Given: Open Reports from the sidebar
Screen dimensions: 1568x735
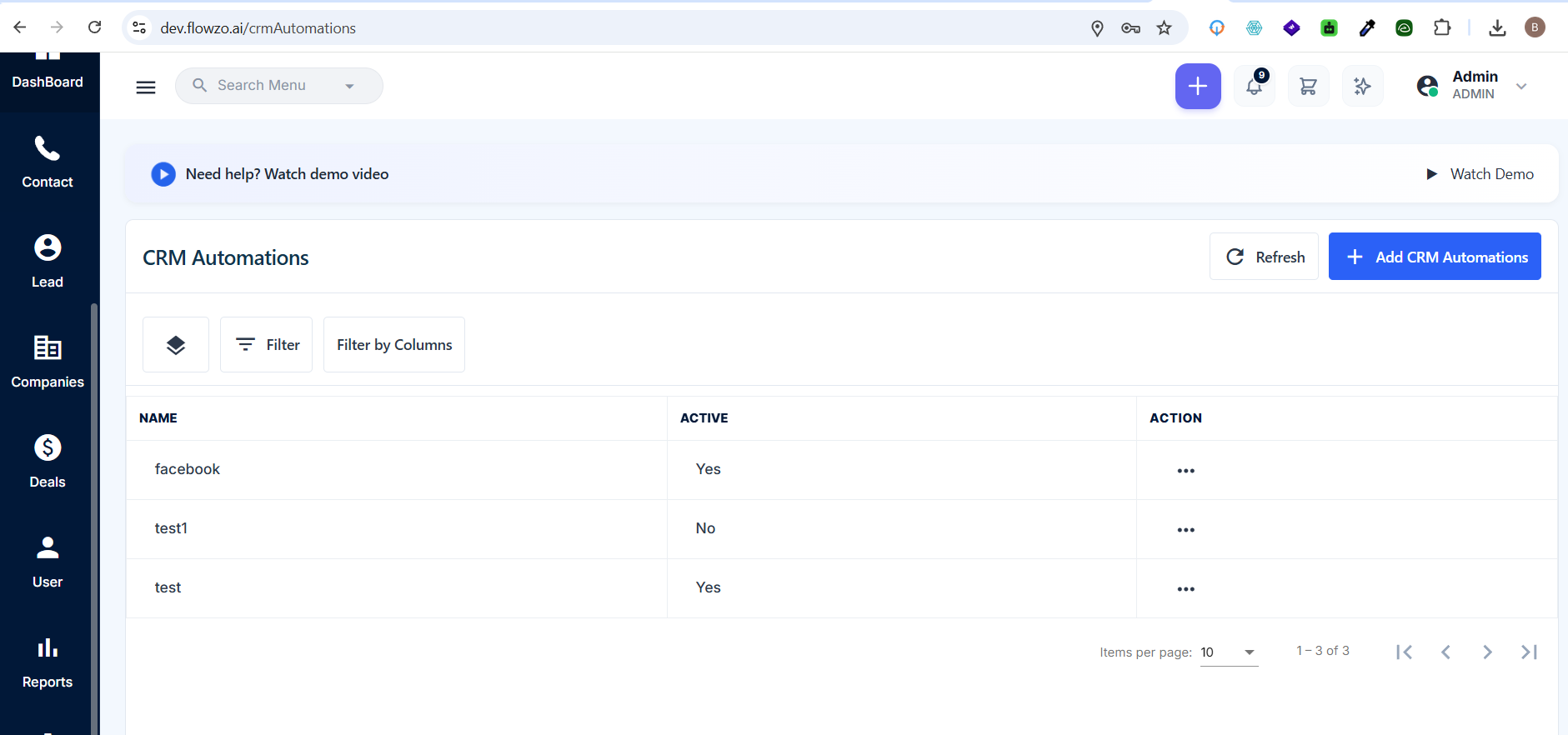Looking at the screenshot, I should 48,662.
